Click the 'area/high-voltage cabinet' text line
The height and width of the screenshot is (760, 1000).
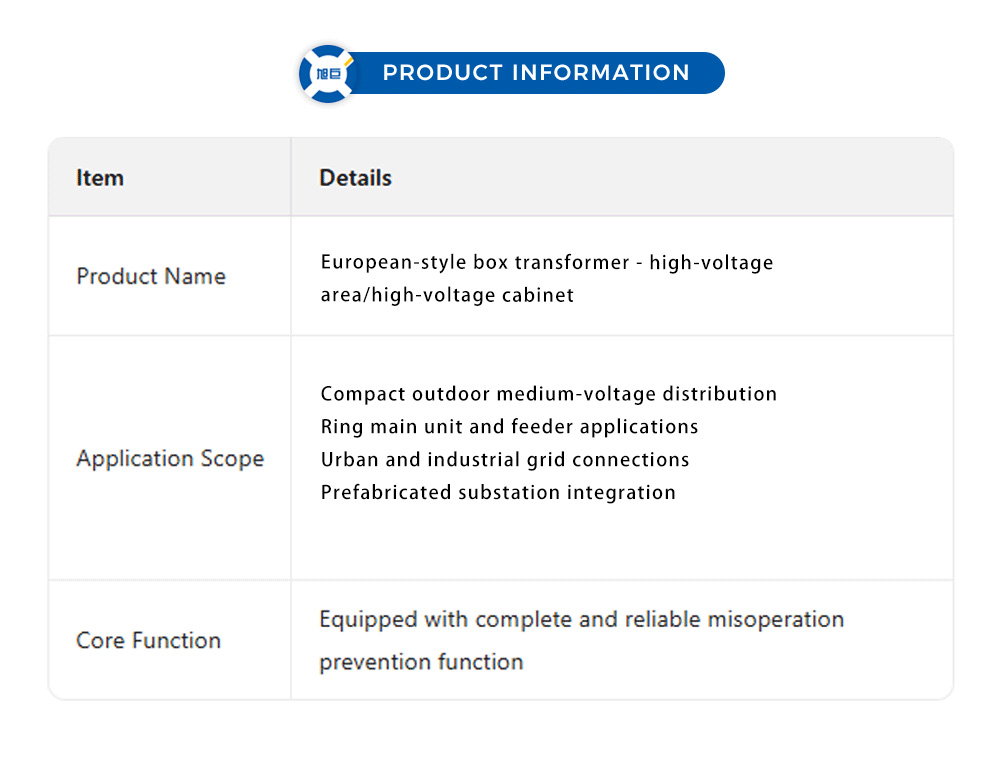[x=447, y=295]
